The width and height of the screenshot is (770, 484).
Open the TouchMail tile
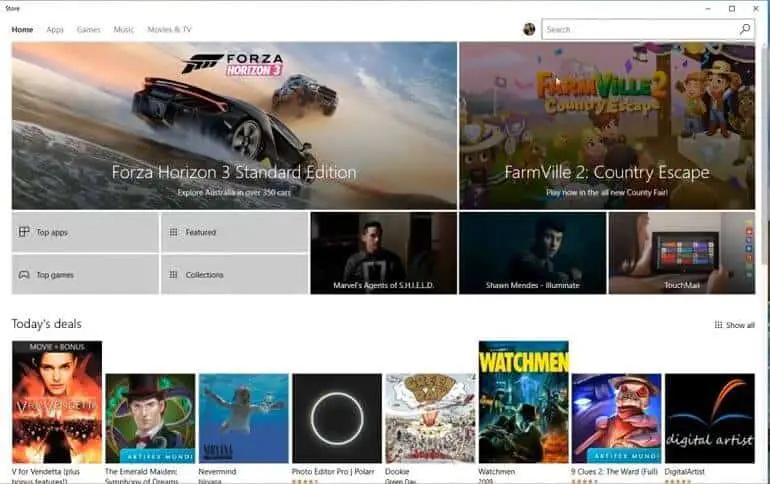682,253
